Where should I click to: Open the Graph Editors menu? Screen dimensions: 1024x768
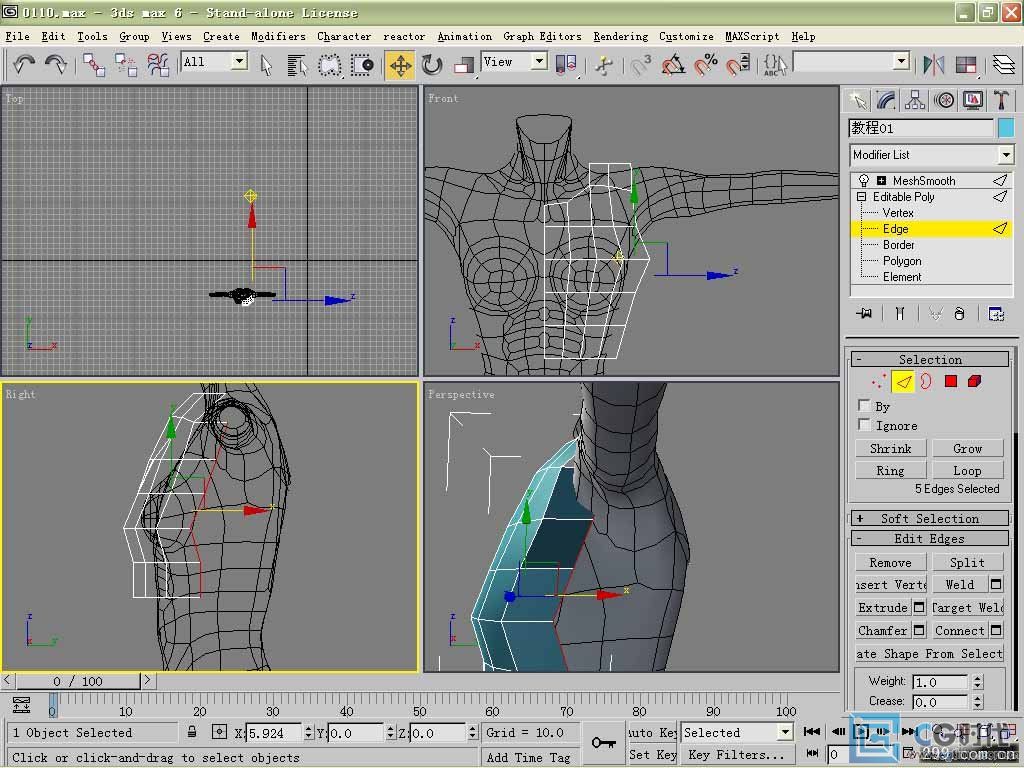point(542,37)
